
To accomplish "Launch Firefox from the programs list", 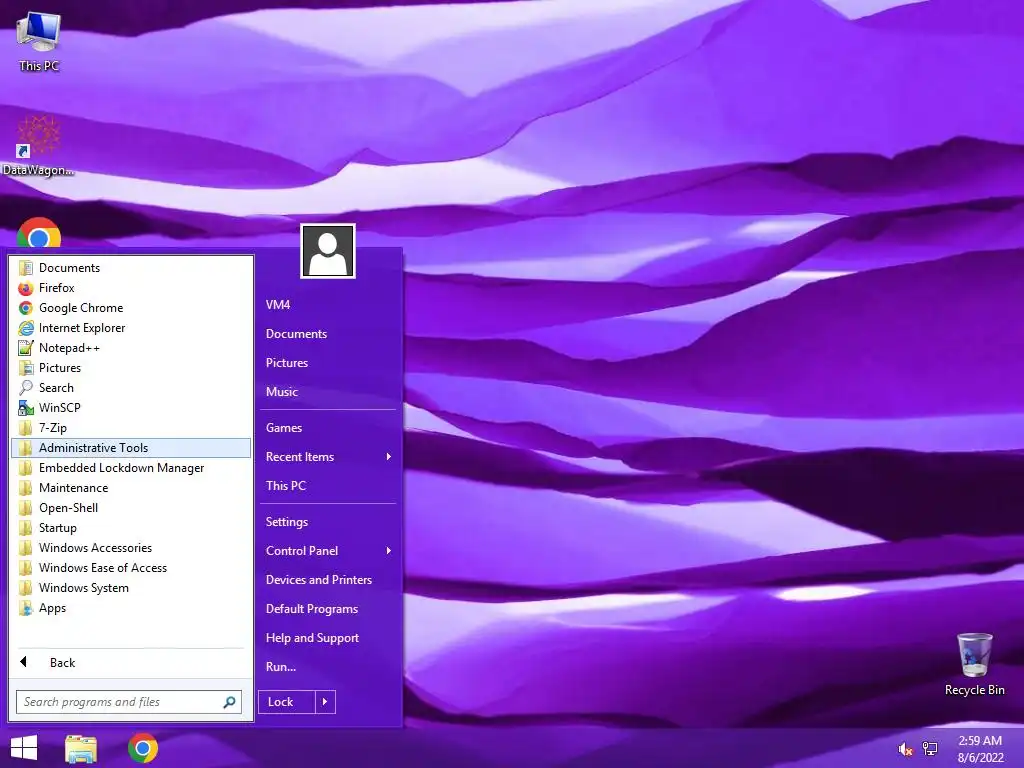I will 131,288.
